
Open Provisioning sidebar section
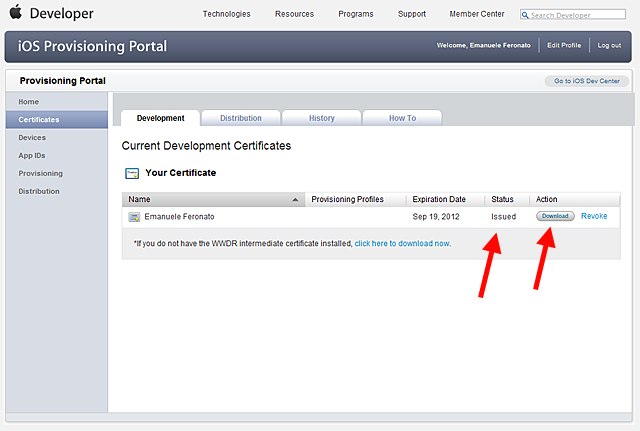pyautogui.click(x=40, y=173)
